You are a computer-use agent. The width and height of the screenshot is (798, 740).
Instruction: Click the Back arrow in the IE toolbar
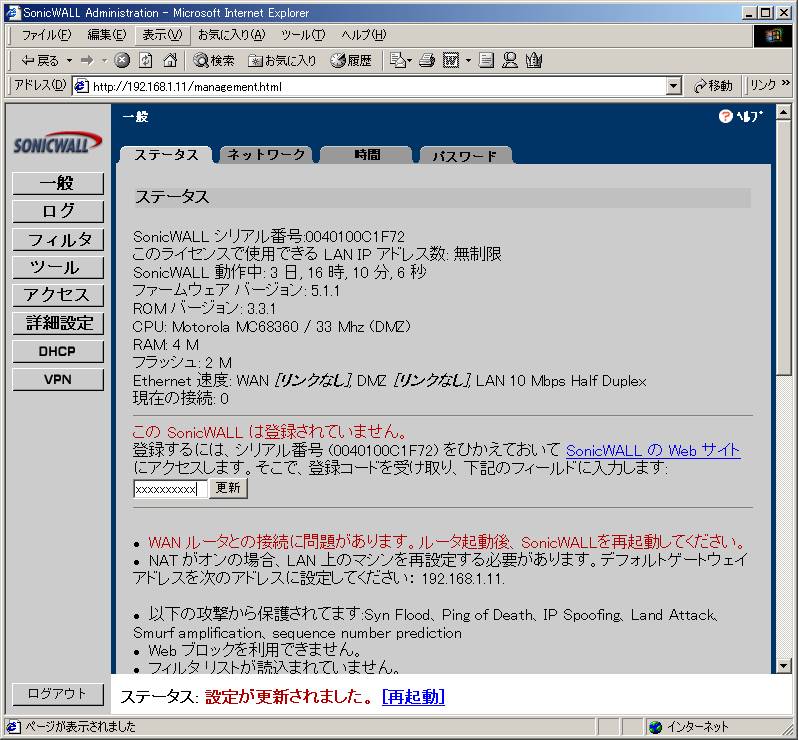point(40,61)
